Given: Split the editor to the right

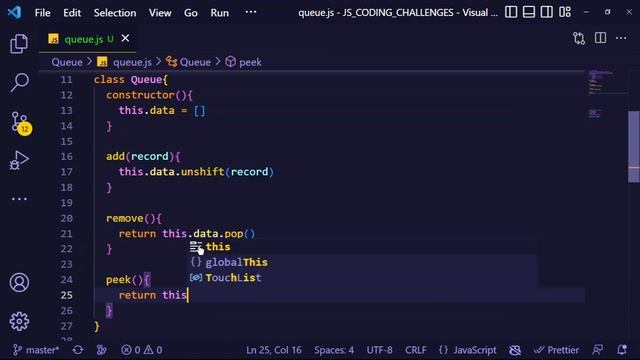Looking at the screenshot, I should (x=600, y=38).
